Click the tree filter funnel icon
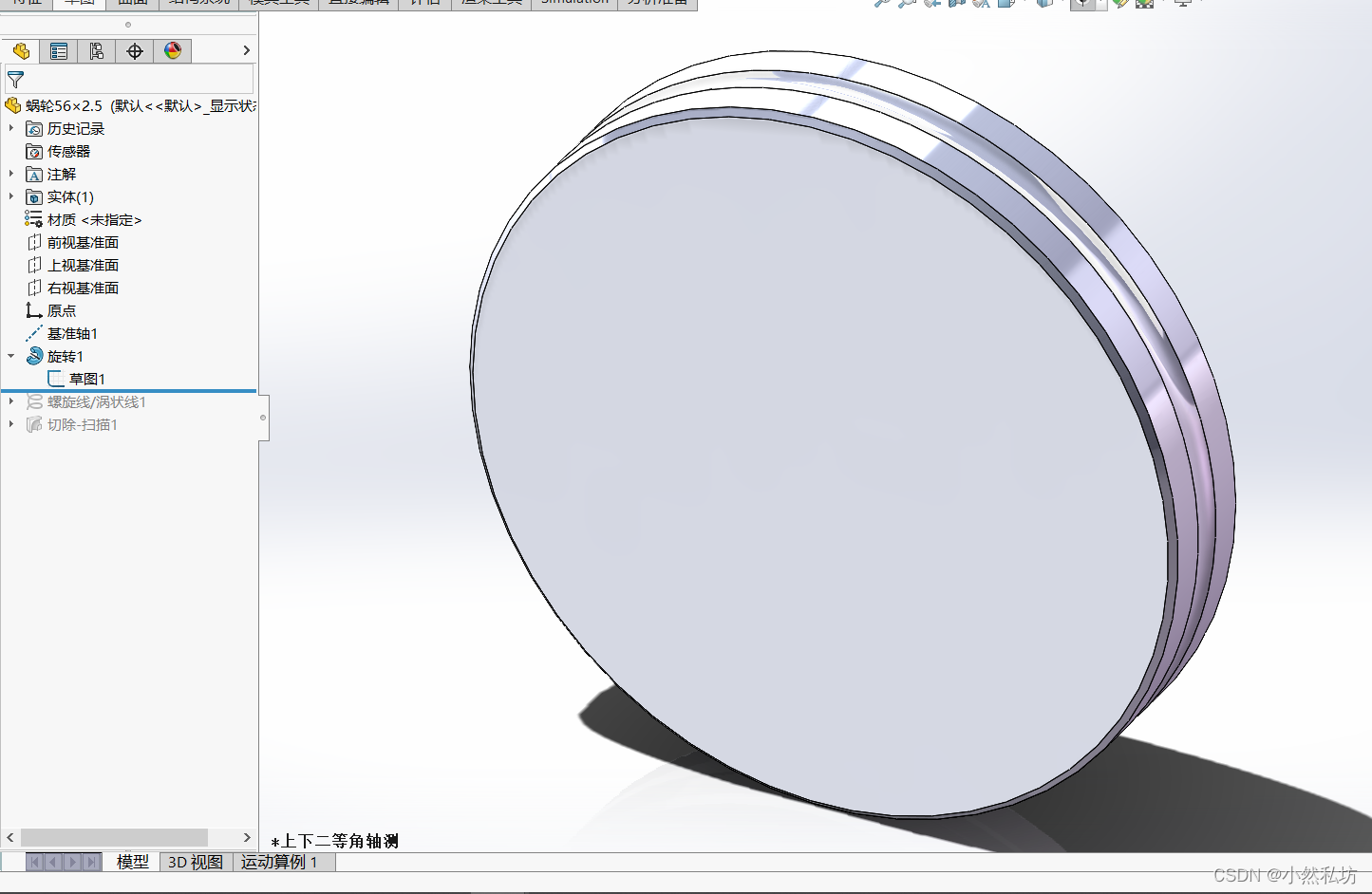Viewport: 1372px width, 894px height. click(15, 80)
